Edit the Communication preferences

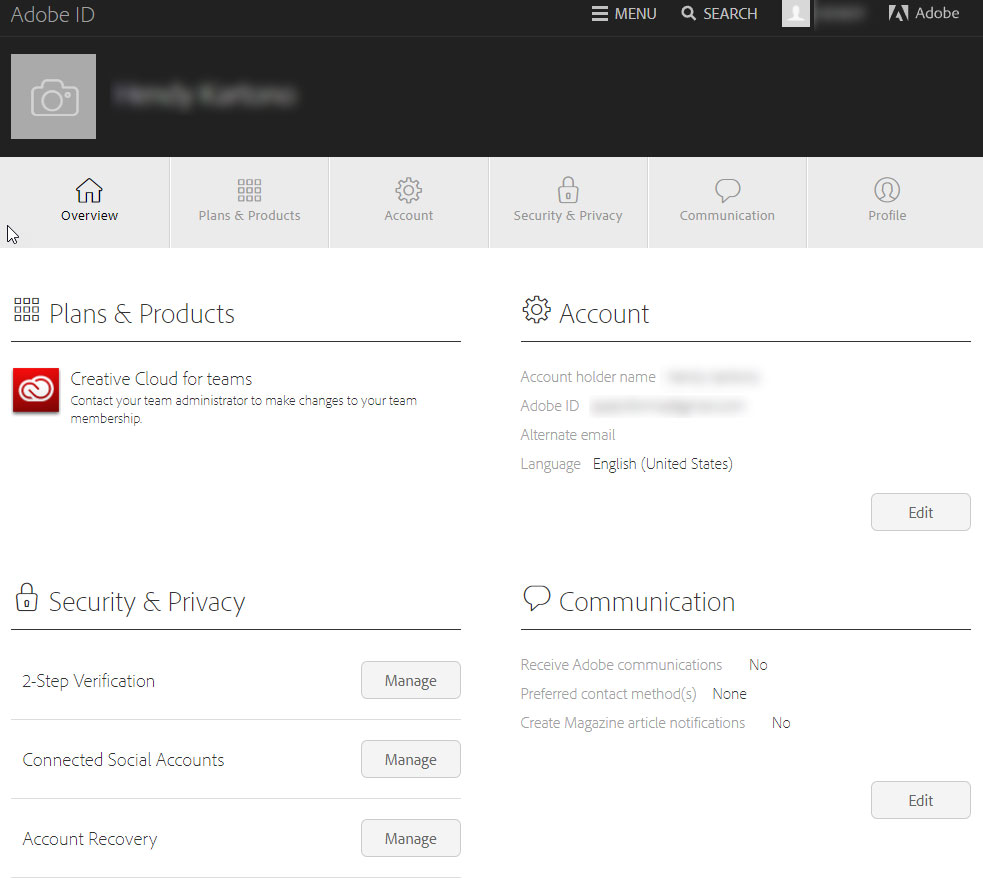920,800
